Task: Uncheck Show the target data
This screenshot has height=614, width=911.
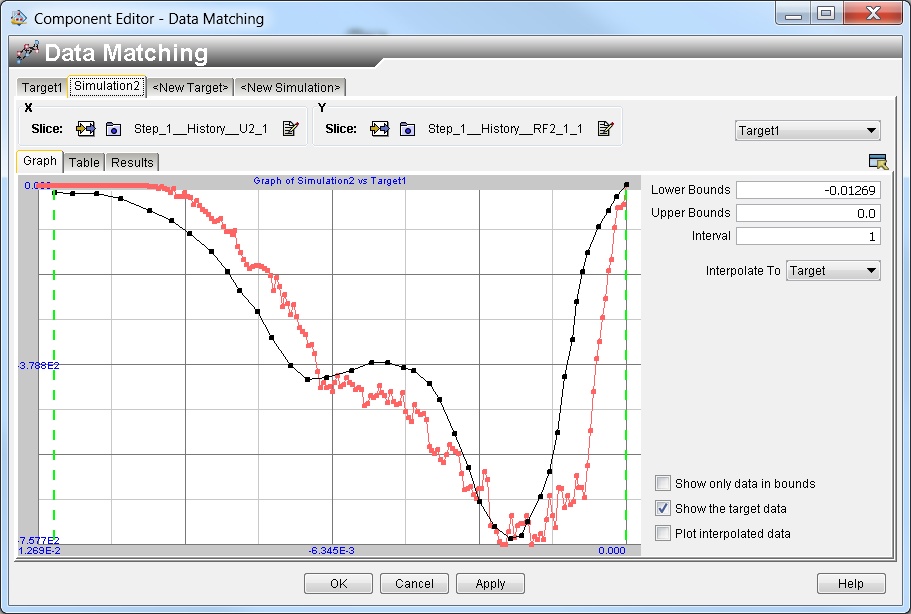Action: [663, 508]
